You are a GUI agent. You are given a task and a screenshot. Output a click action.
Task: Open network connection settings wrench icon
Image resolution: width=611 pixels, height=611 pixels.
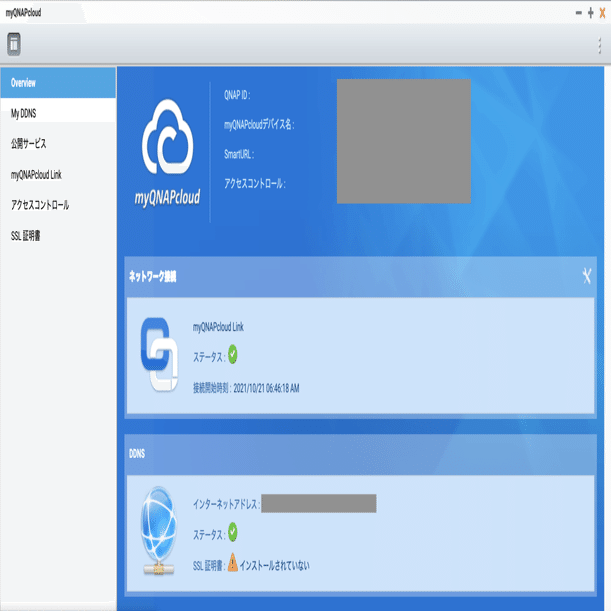[586, 276]
